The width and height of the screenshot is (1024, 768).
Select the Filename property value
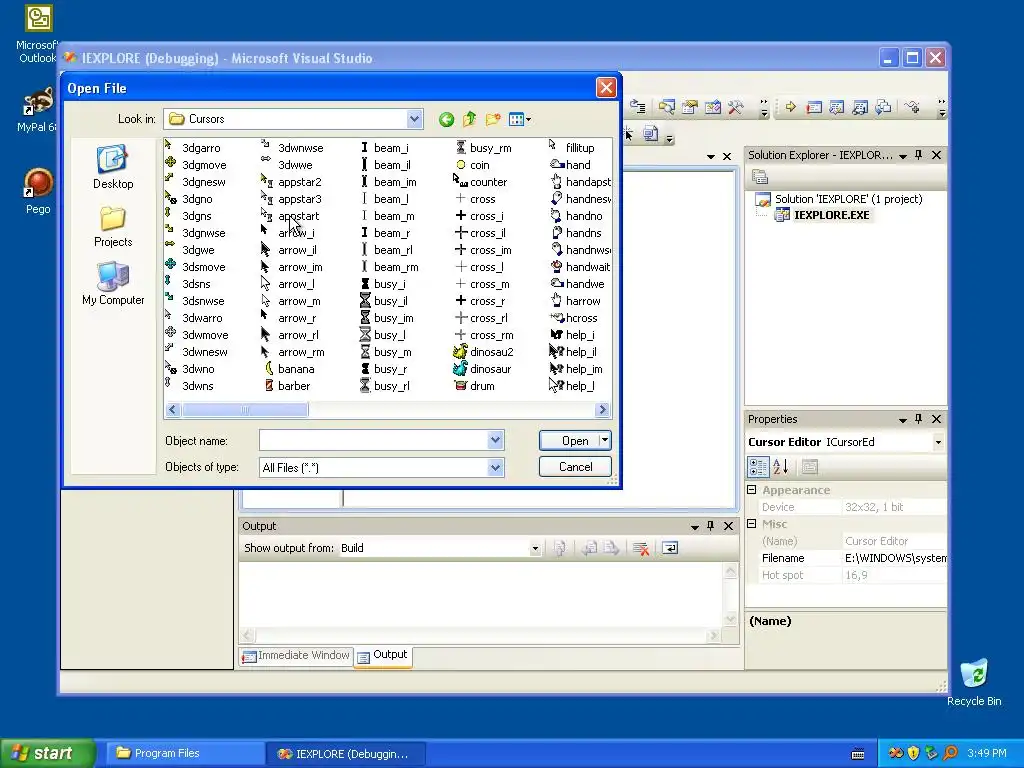coord(894,558)
